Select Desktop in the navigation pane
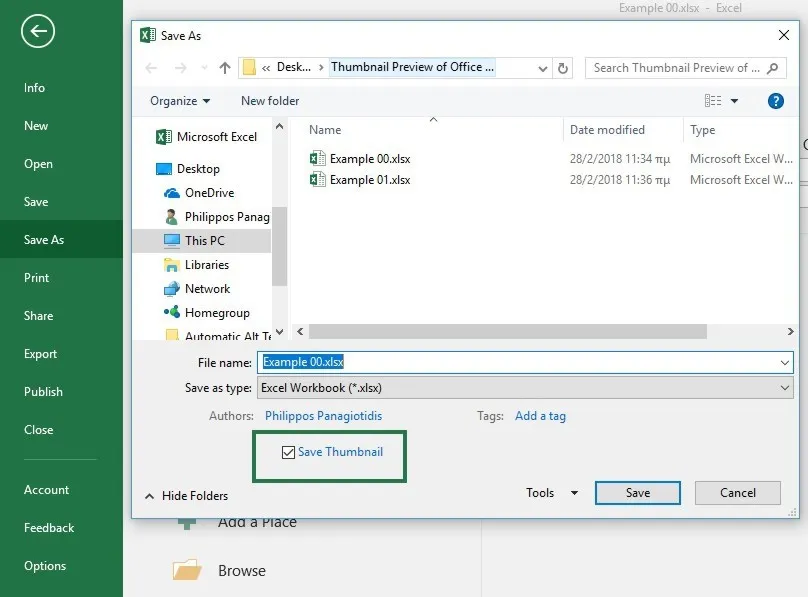 188,169
